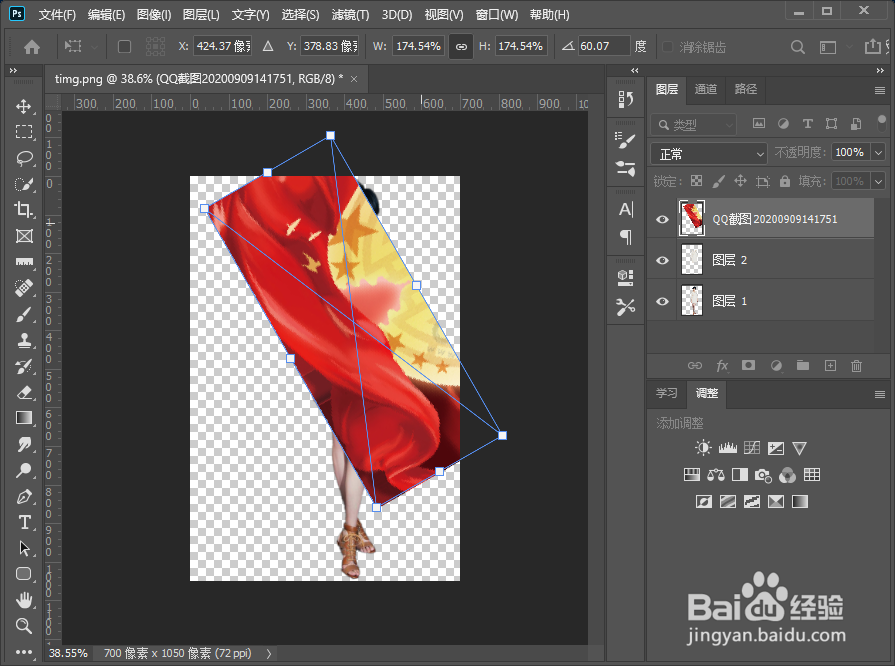The height and width of the screenshot is (666, 895).
Task: Open the Layers panel menu
Action: (x=880, y=91)
